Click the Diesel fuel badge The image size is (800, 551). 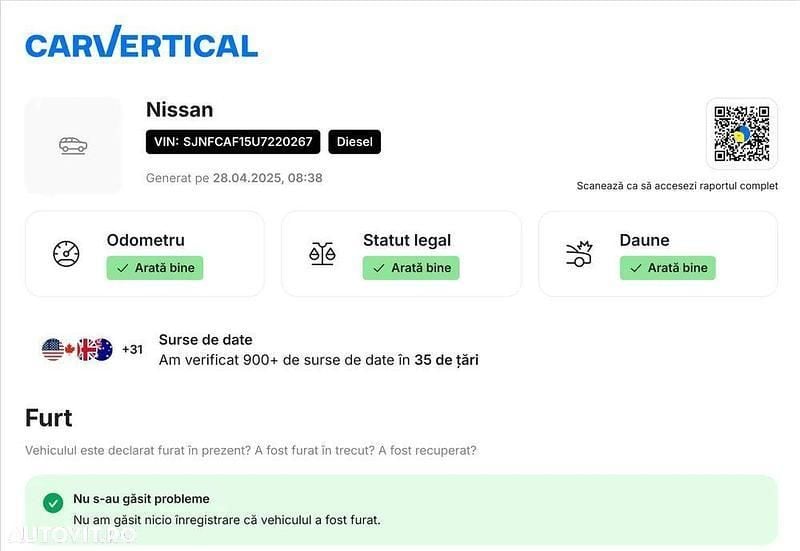[x=355, y=142]
